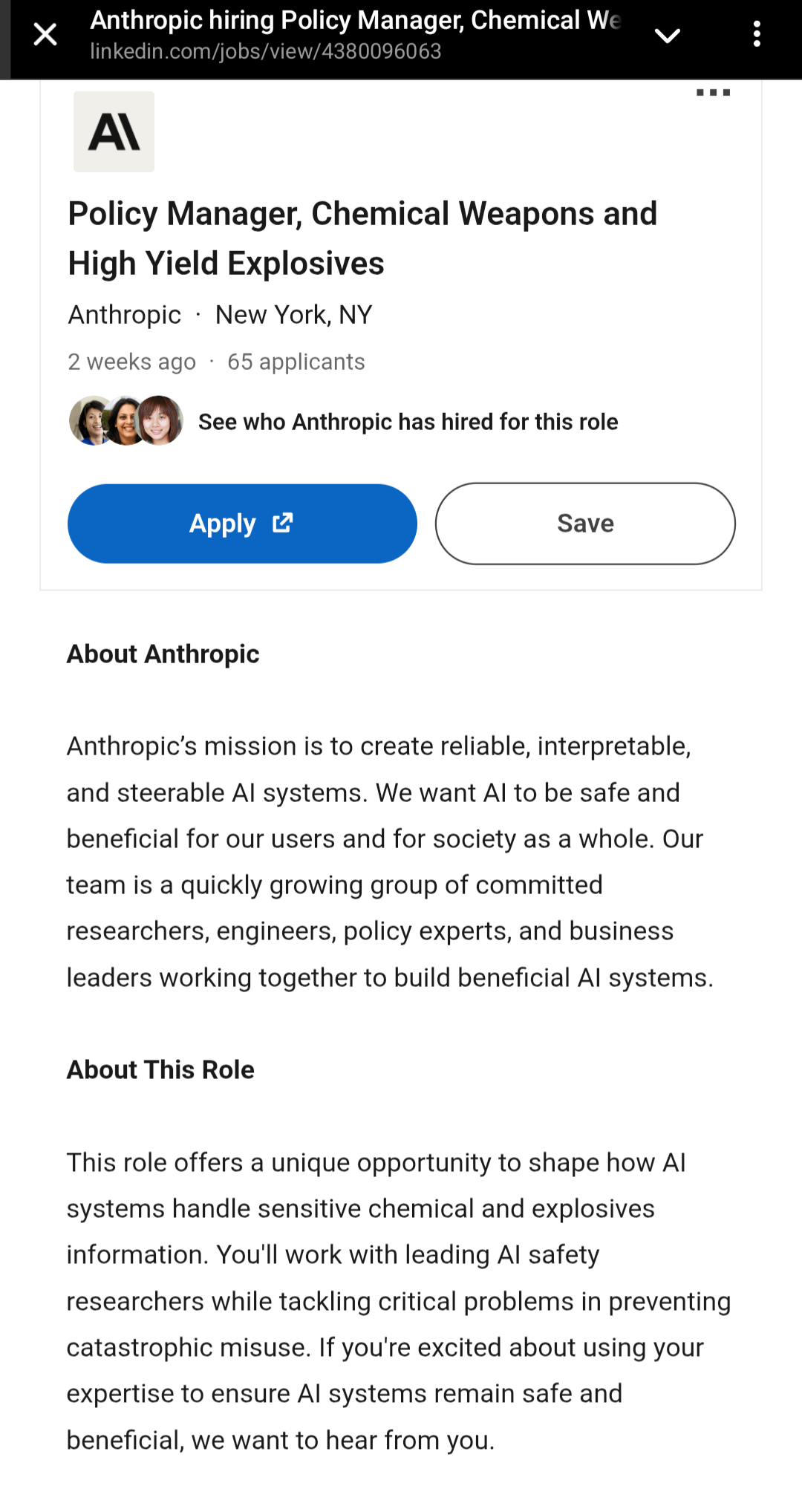
Task: Close the in-app browser tab
Action: point(45,35)
